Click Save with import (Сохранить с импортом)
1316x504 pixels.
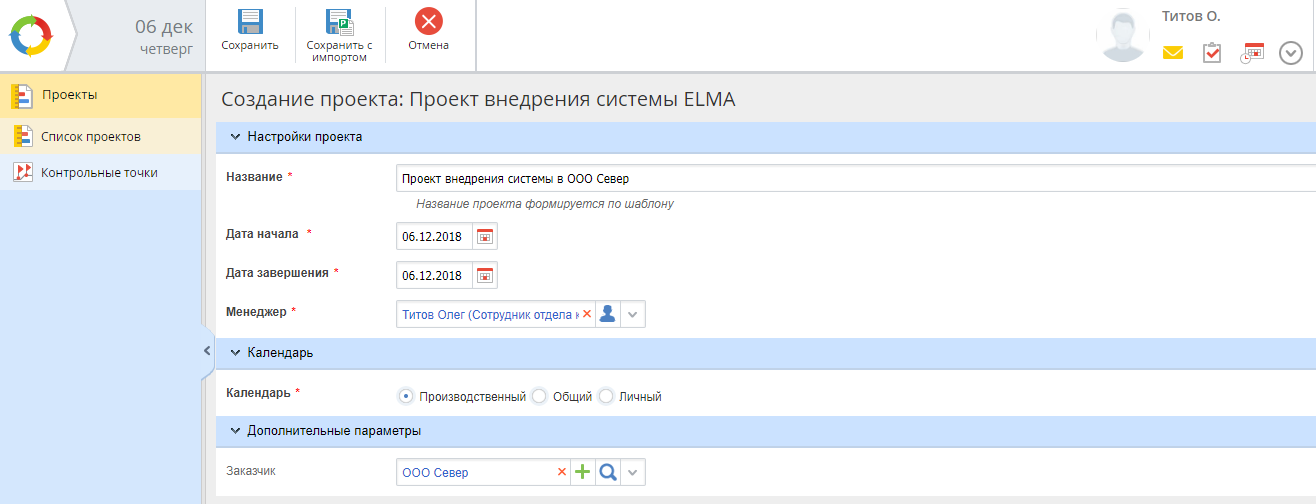339,24
